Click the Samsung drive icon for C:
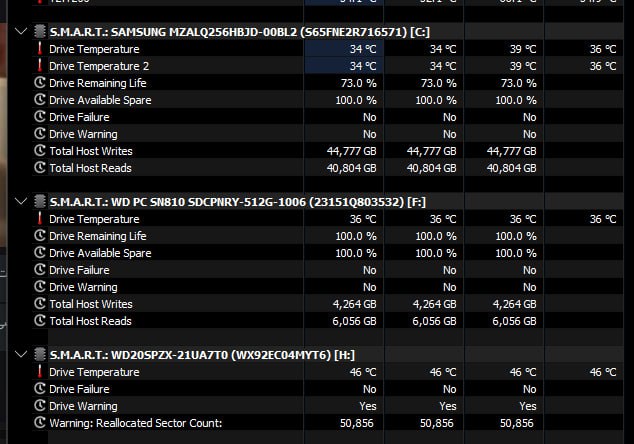Image resolution: width=634 pixels, height=444 pixels. click(40, 32)
